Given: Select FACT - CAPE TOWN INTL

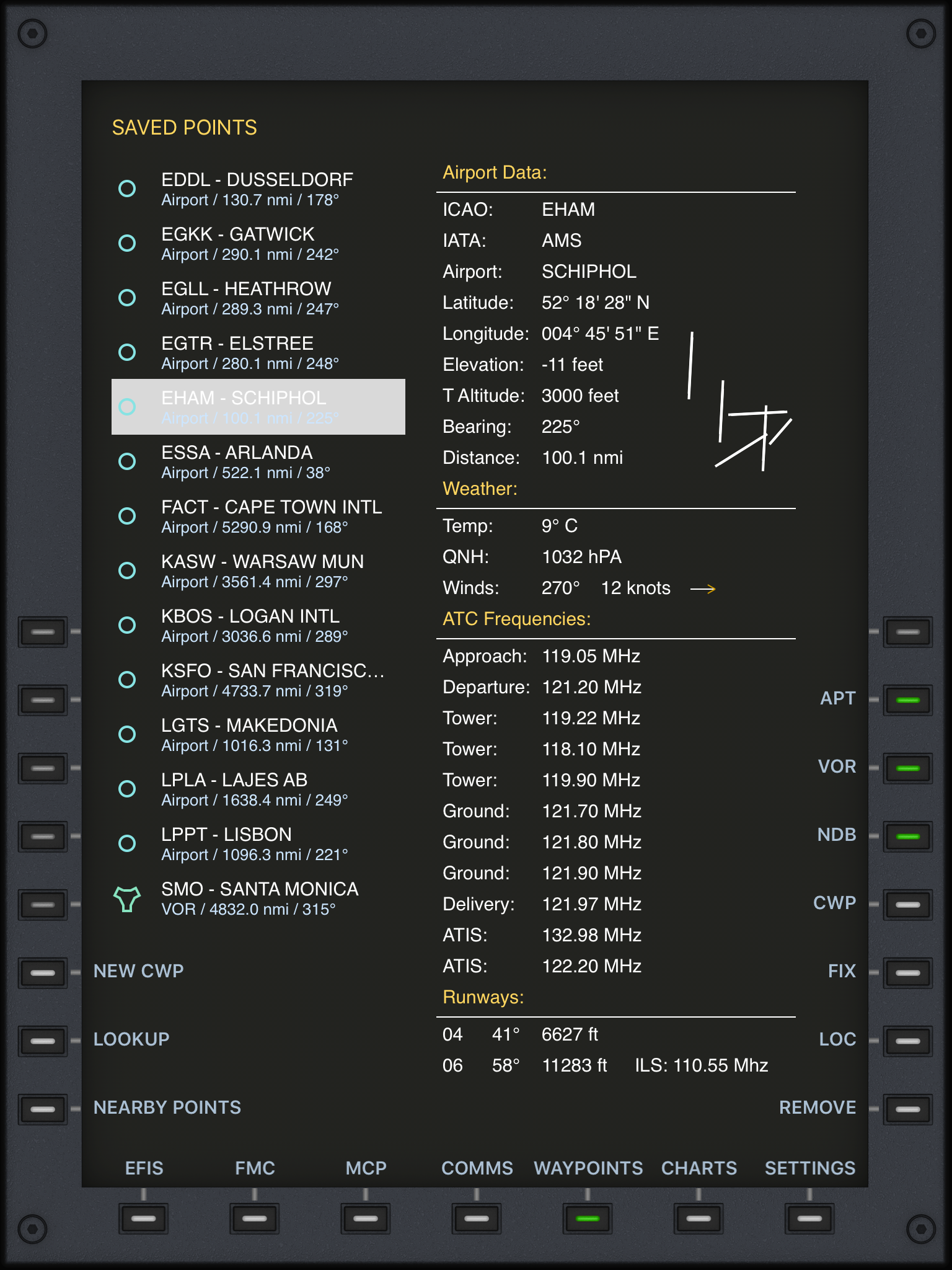Looking at the screenshot, I should coord(258,516).
